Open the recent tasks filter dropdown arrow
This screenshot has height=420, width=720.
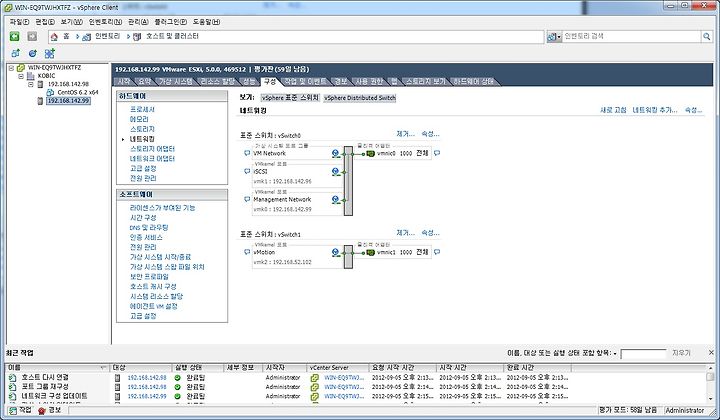pyautogui.click(x=615, y=354)
